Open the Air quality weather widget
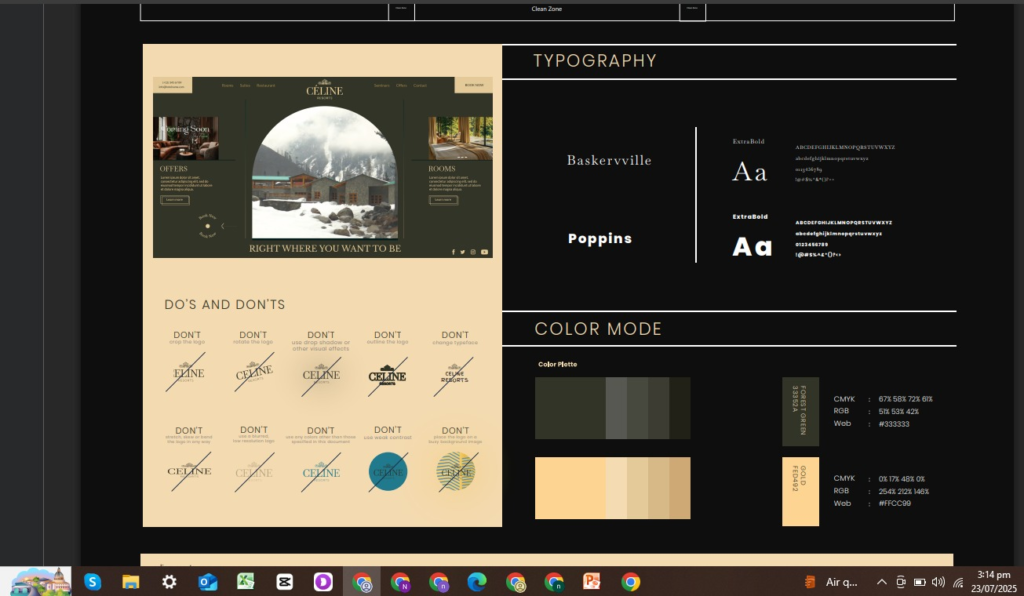 pyautogui.click(x=830, y=581)
